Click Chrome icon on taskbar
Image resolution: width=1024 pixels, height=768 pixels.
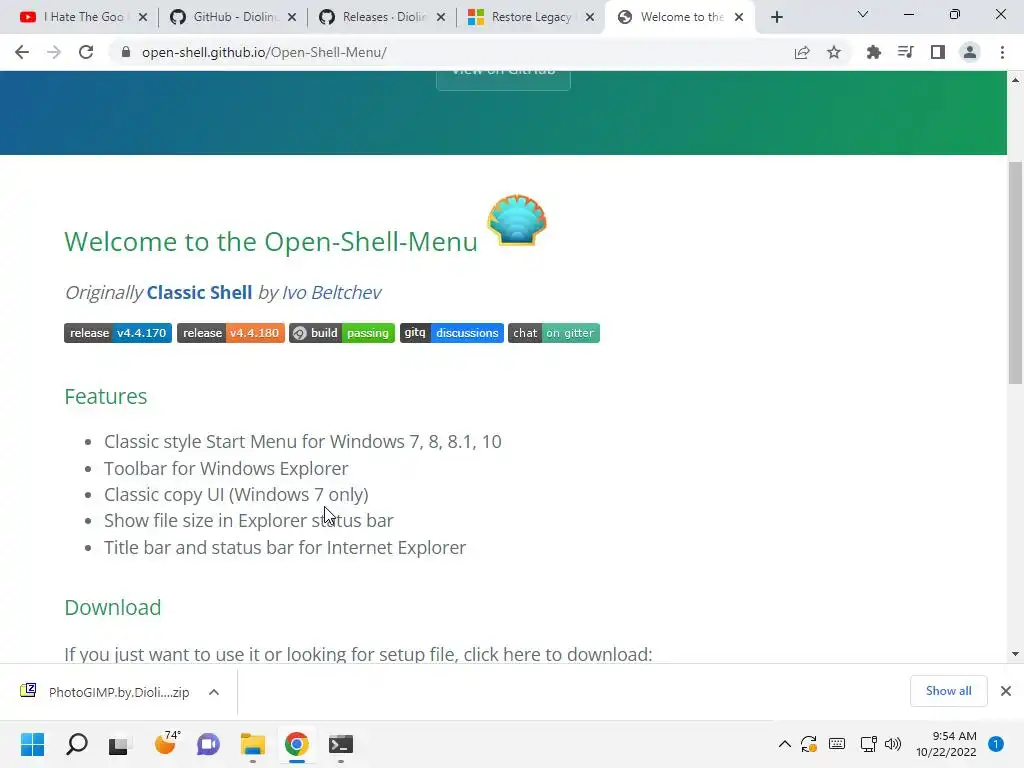click(x=296, y=744)
